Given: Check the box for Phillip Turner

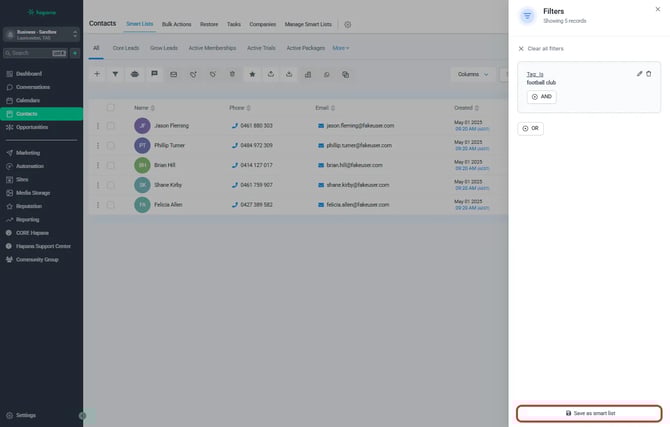Looking at the screenshot, I should [111, 145].
